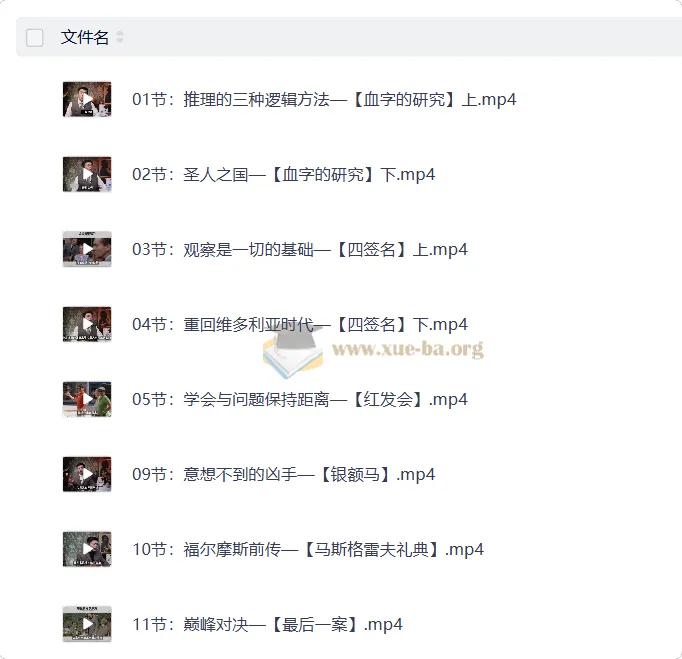Viewport: 682px width, 659px height.
Task: Click play icon on 04节 thumbnail
Action: pos(87,324)
